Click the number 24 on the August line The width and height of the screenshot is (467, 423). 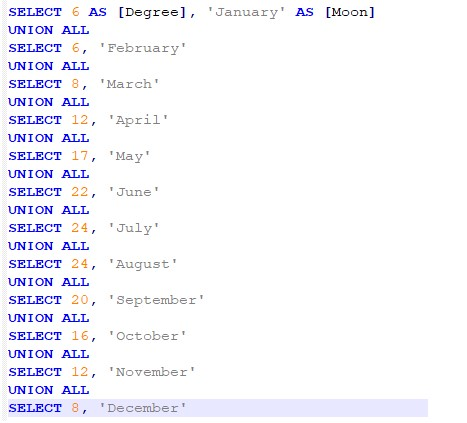pyautogui.click(x=80, y=264)
